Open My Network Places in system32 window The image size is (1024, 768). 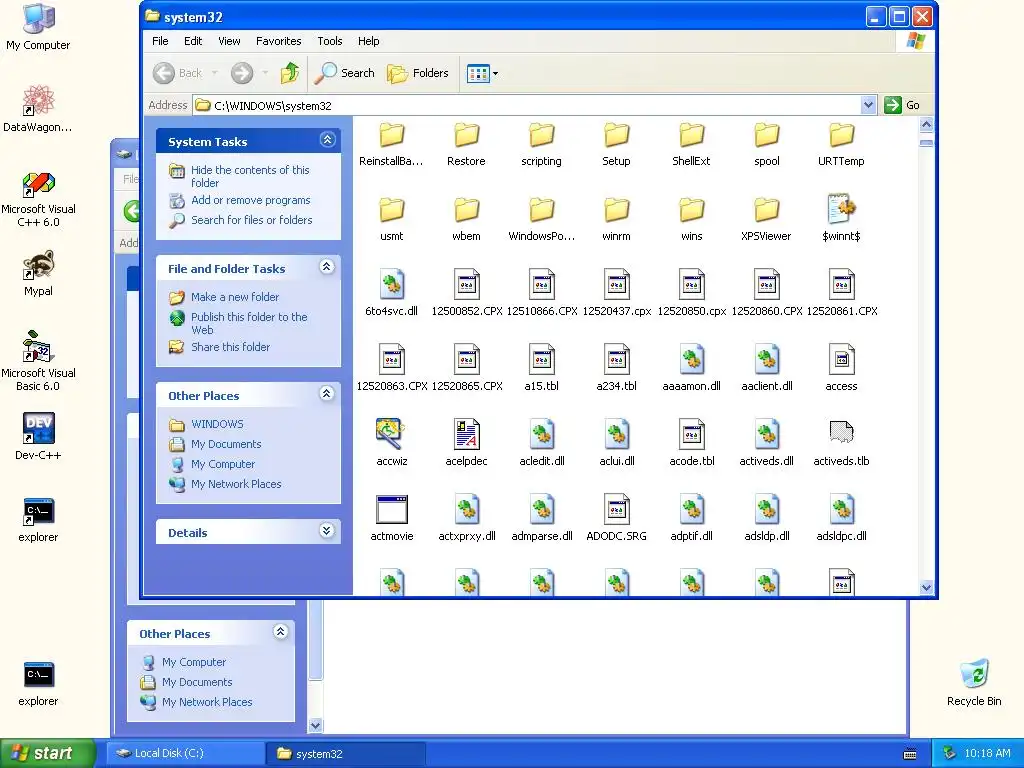(x=236, y=485)
